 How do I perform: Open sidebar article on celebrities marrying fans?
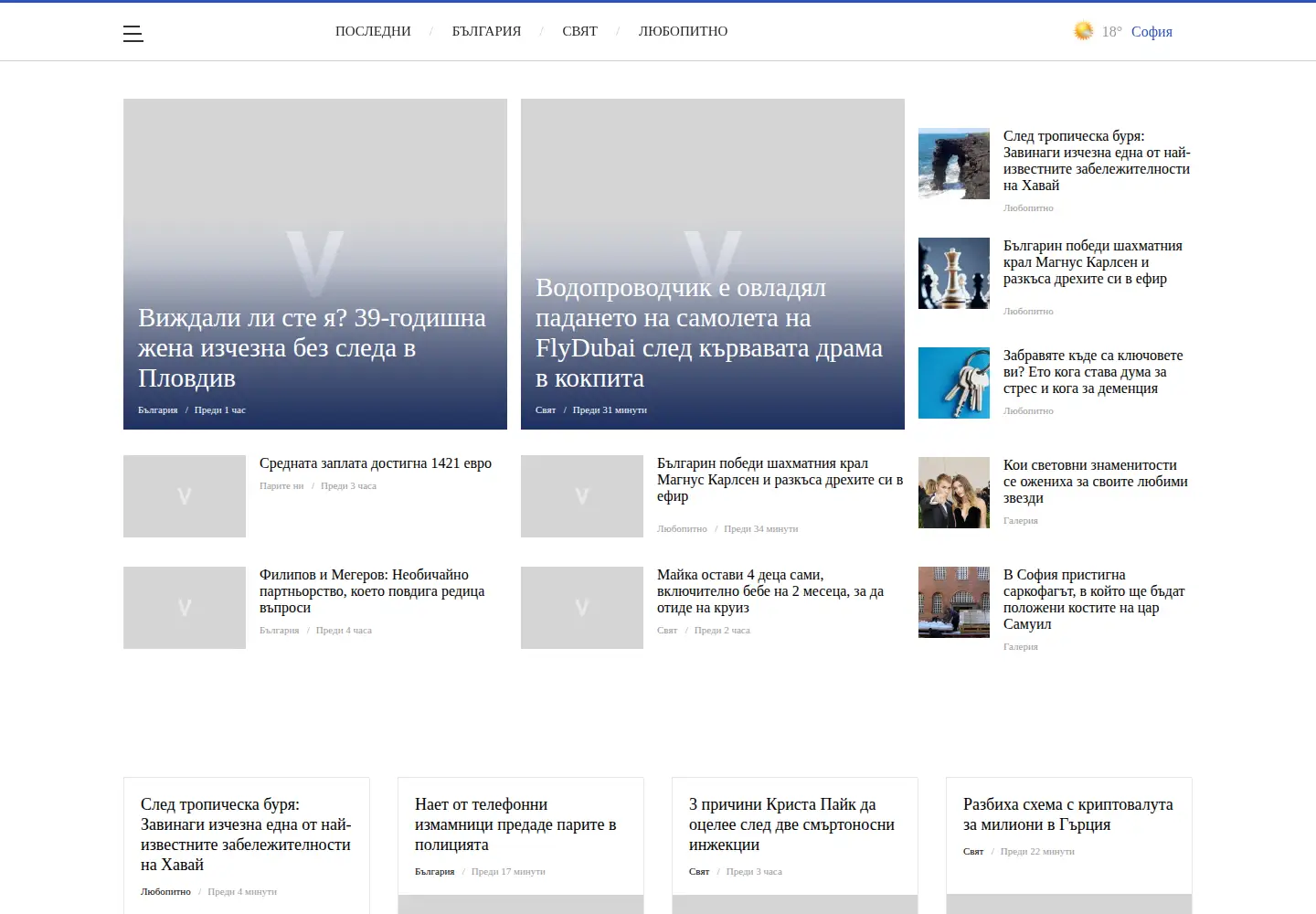point(1096,482)
